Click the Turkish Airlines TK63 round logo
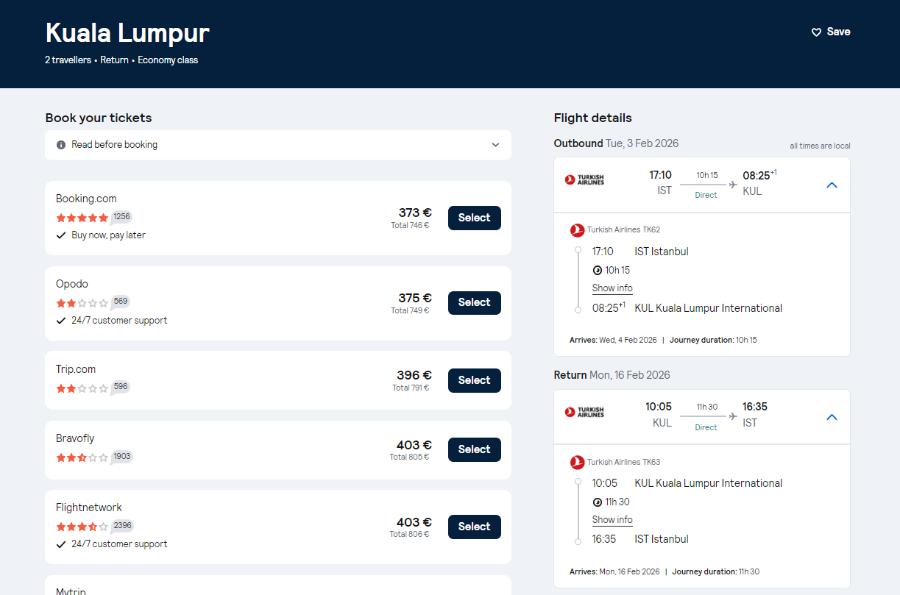Image resolution: width=900 pixels, height=595 pixels. (577, 462)
